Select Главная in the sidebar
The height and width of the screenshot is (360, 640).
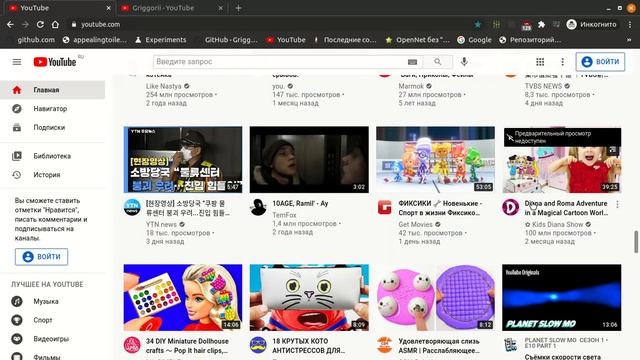click(x=52, y=90)
